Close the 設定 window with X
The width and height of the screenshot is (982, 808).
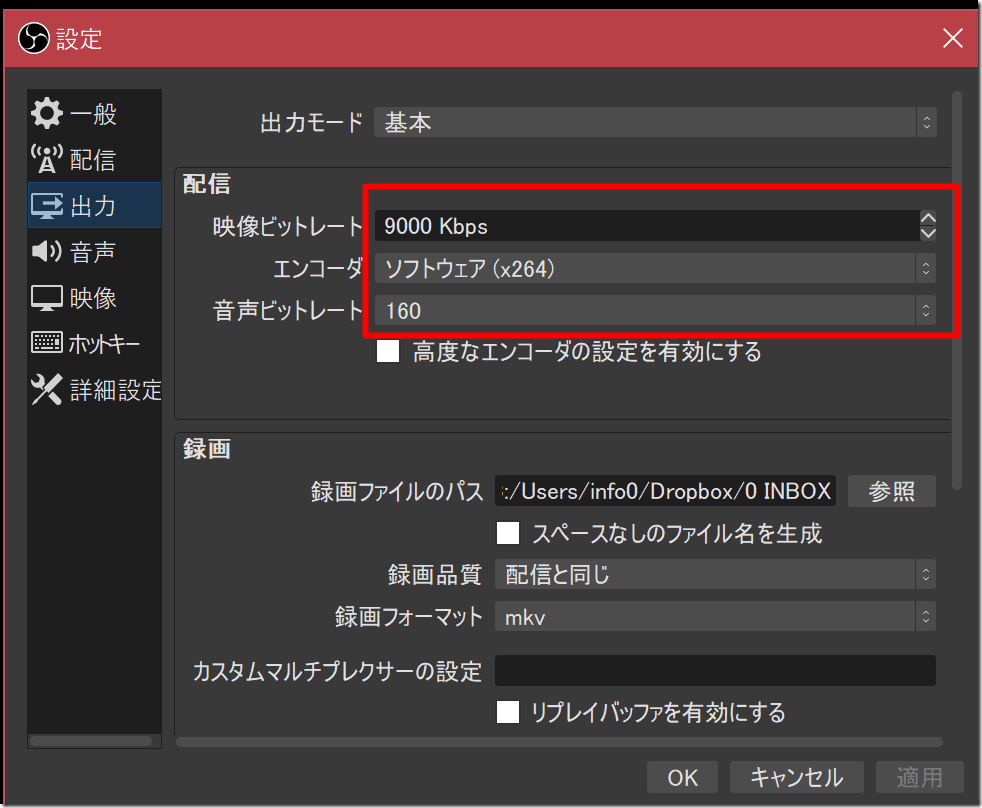tap(953, 38)
